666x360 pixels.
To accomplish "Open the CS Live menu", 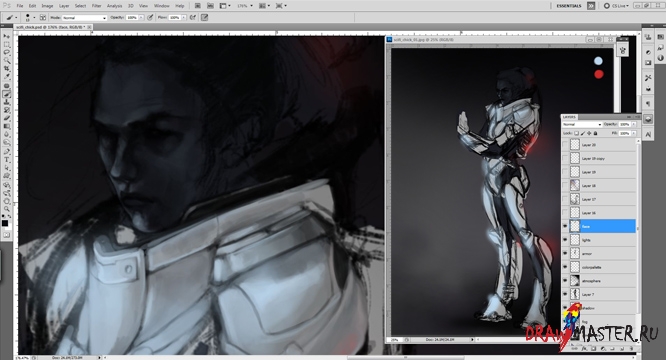I will [x=616, y=6].
